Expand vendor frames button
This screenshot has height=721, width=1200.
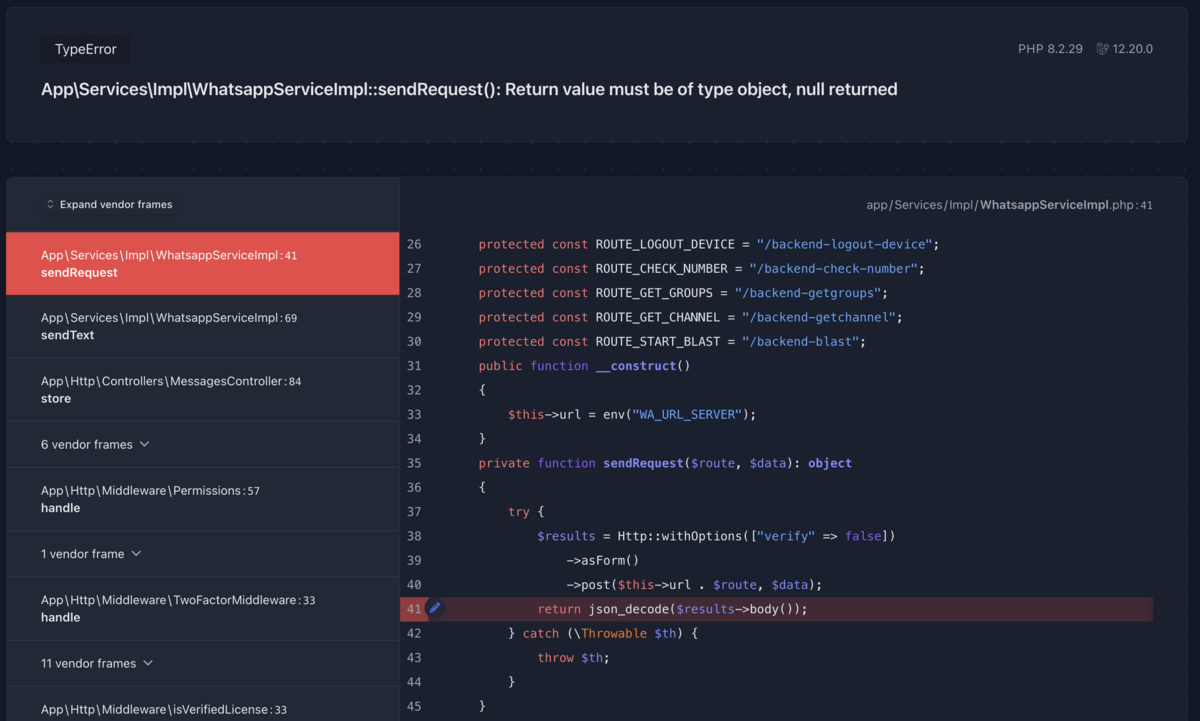(109, 205)
